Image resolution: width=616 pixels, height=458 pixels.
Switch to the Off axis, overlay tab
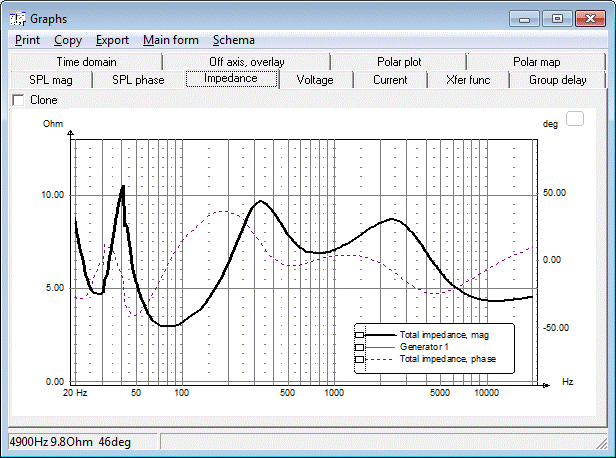247,62
